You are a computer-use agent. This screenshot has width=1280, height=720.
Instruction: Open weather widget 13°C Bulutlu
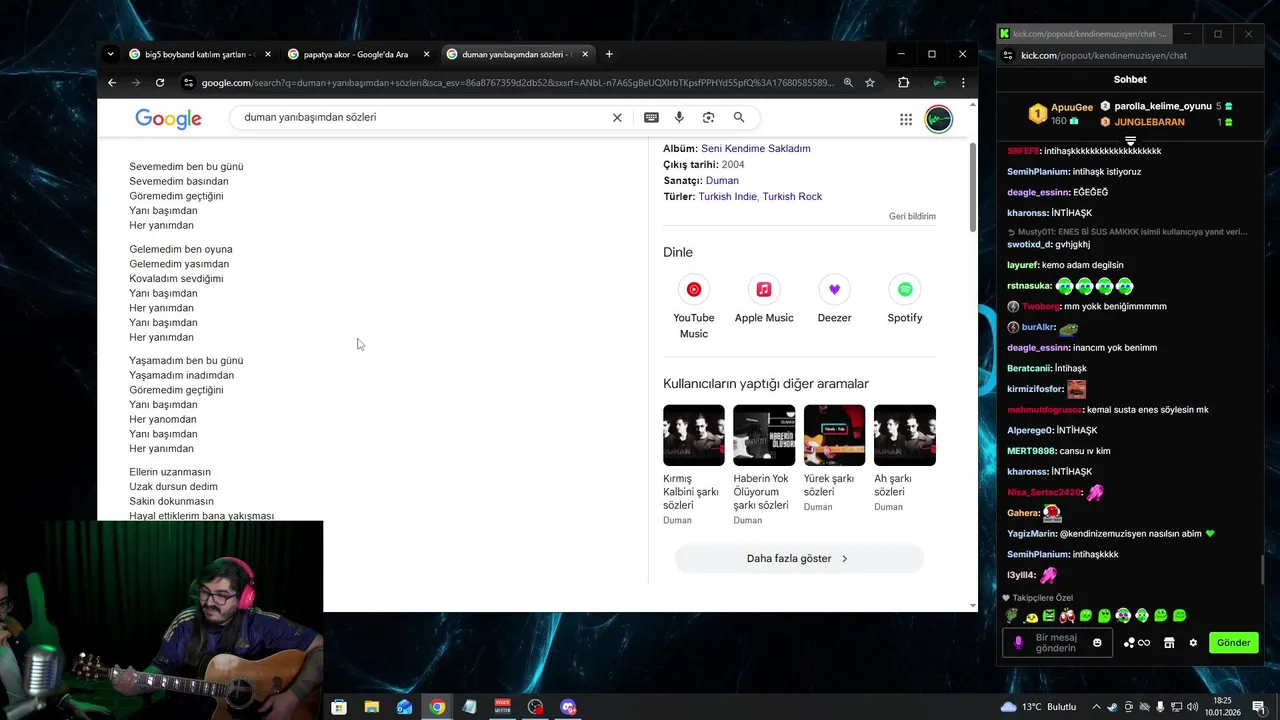(x=1038, y=707)
